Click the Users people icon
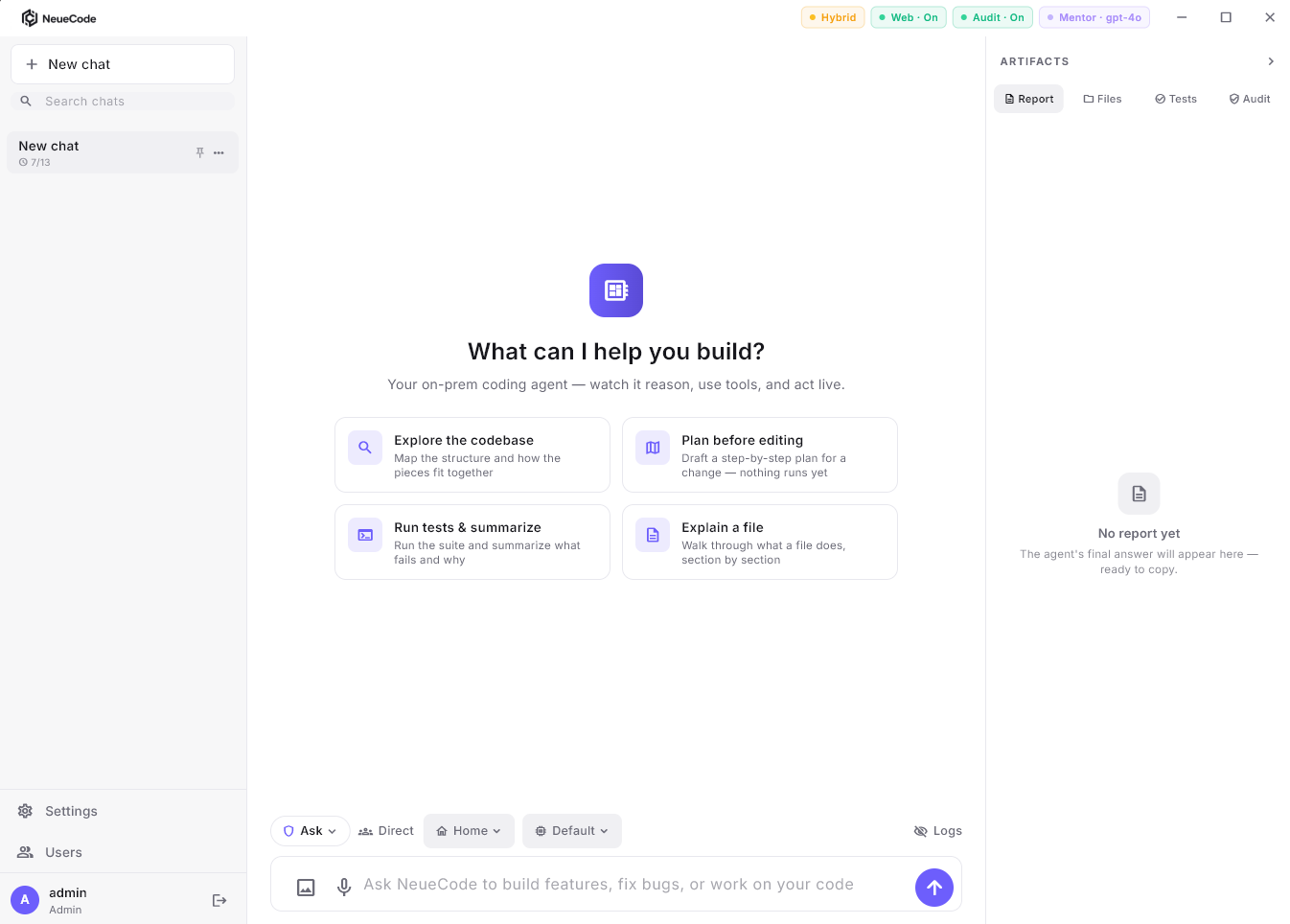Screen dimensions: 1290x924 click(25, 852)
